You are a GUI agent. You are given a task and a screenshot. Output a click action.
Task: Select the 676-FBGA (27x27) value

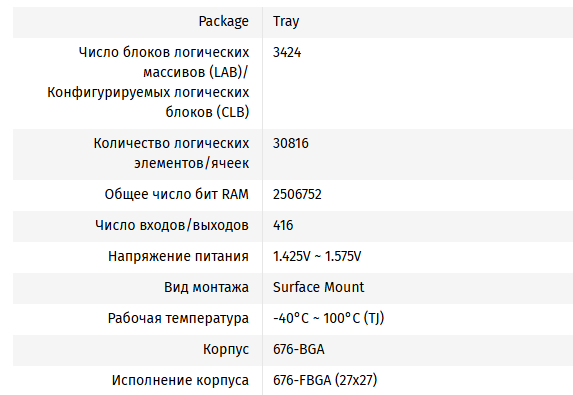click(x=325, y=380)
